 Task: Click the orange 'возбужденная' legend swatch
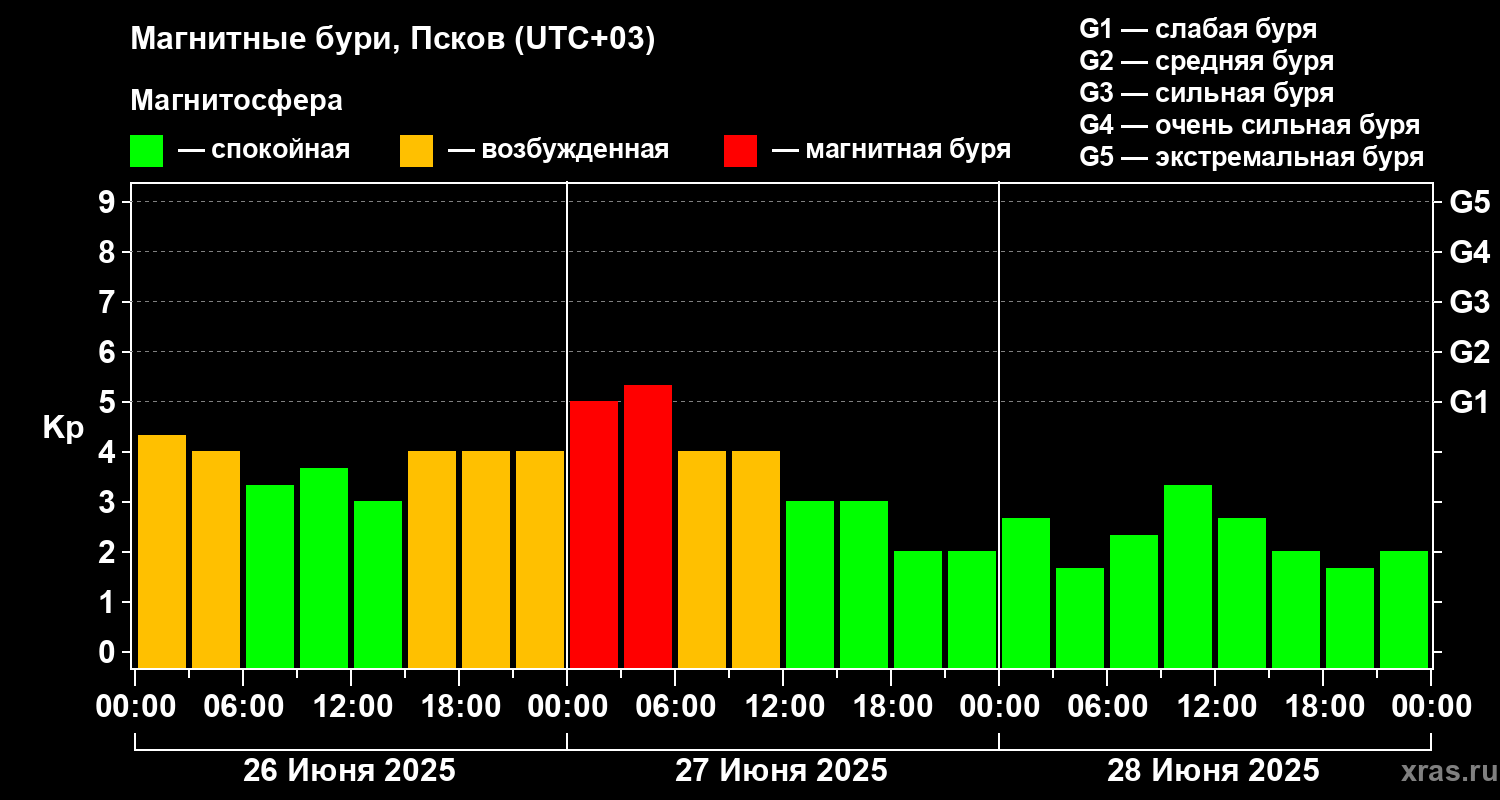pos(416,151)
